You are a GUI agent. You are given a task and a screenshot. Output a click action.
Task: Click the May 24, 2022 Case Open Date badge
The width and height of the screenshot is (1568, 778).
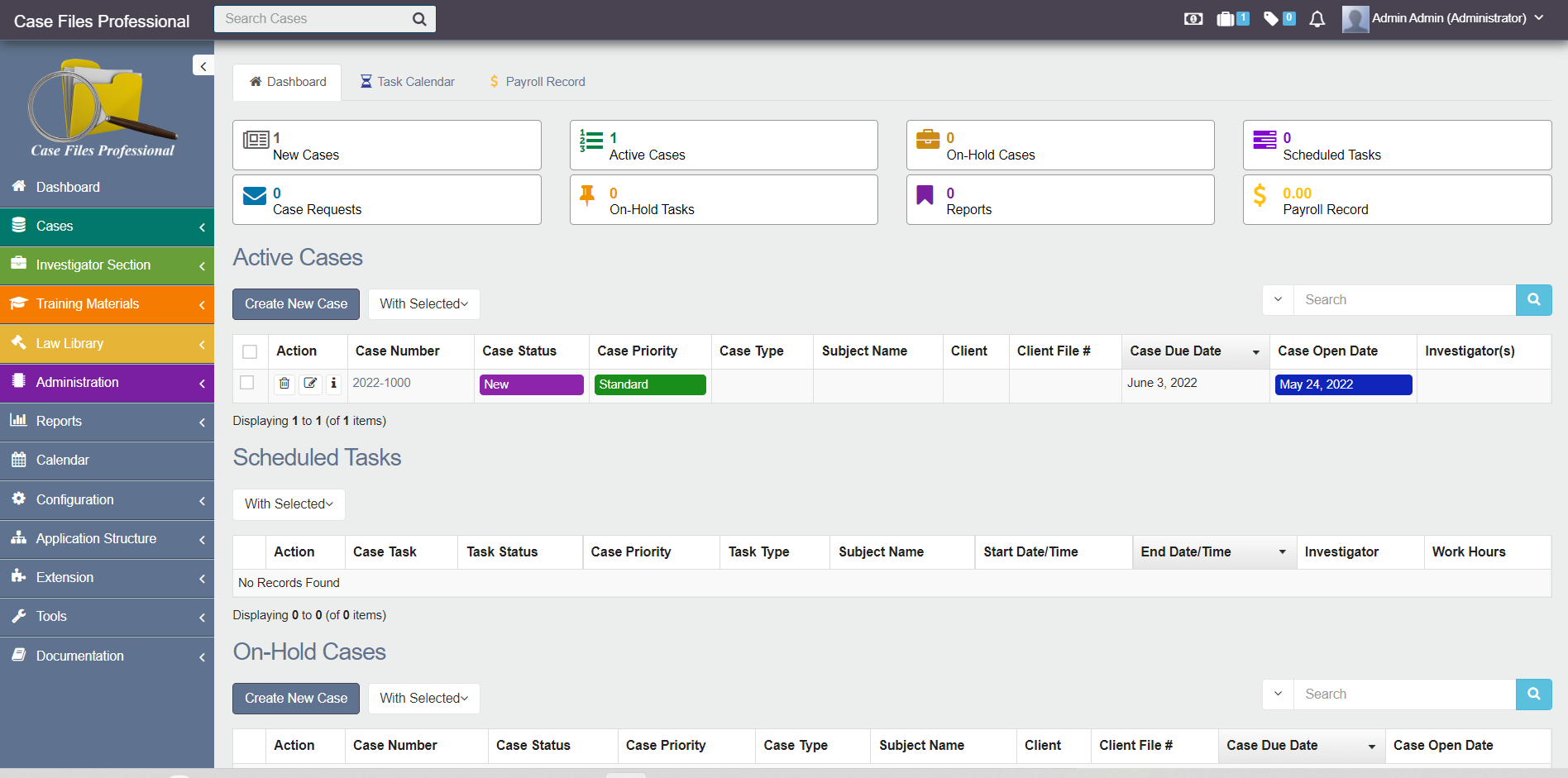[x=1342, y=384]
